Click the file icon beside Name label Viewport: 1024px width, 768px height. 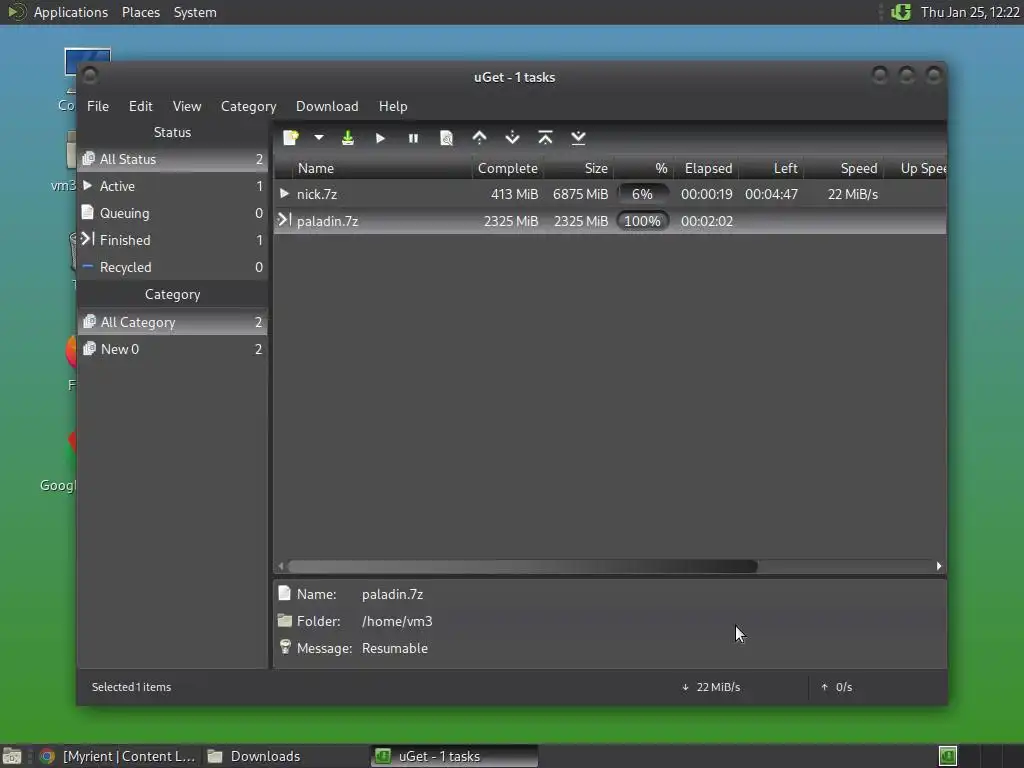[x=284, y=593]
